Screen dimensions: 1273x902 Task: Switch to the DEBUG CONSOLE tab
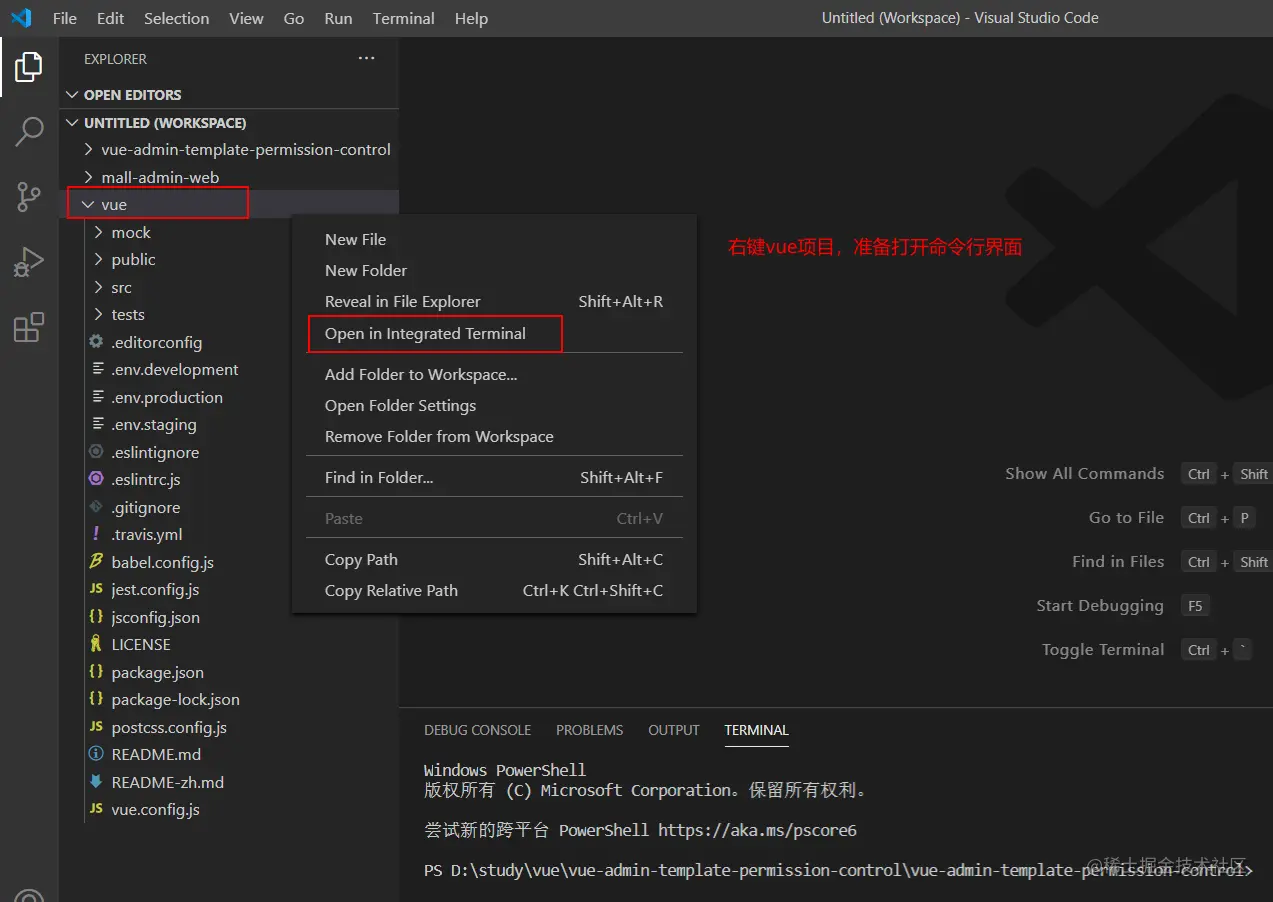pyautogui.click(x=477, y=730)
